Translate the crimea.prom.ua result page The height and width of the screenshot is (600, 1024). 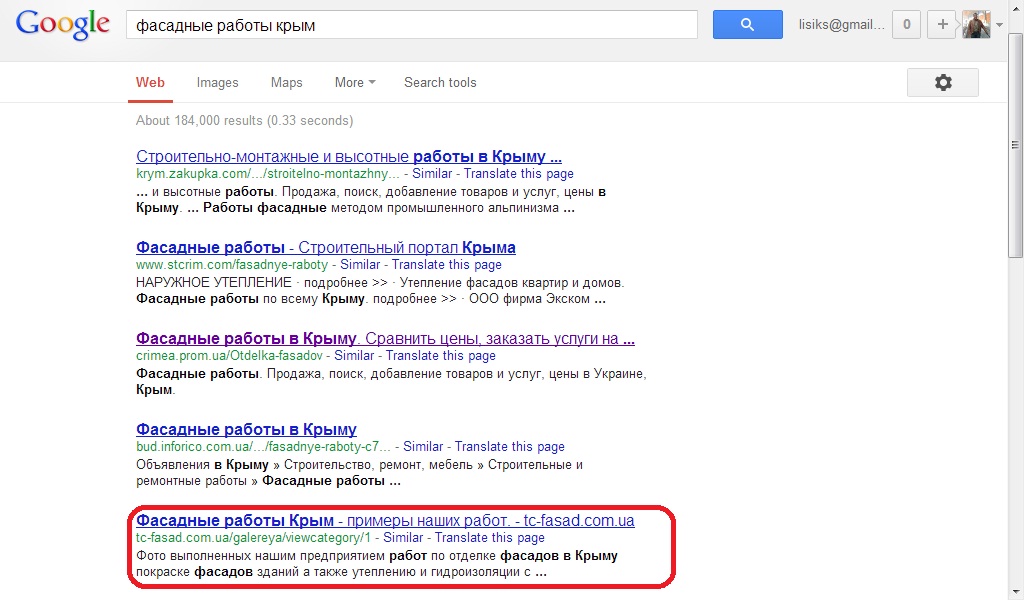[x=441, y=356]
